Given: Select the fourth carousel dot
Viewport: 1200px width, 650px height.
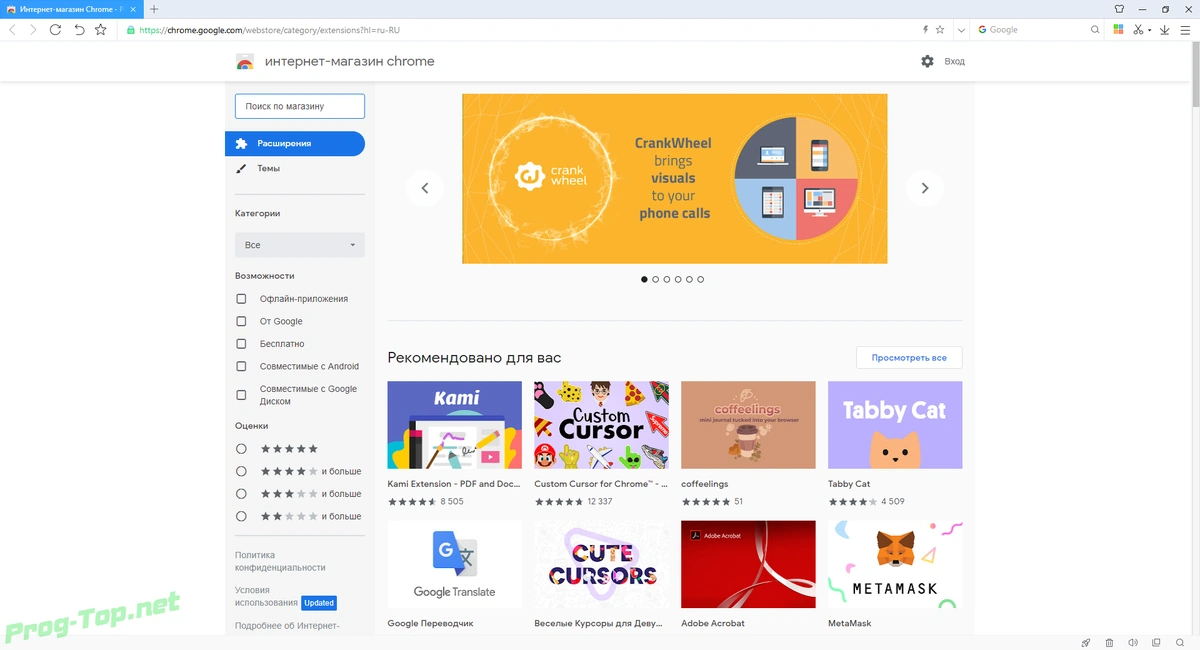Looking at the screenshot, I should click(678, 280).
